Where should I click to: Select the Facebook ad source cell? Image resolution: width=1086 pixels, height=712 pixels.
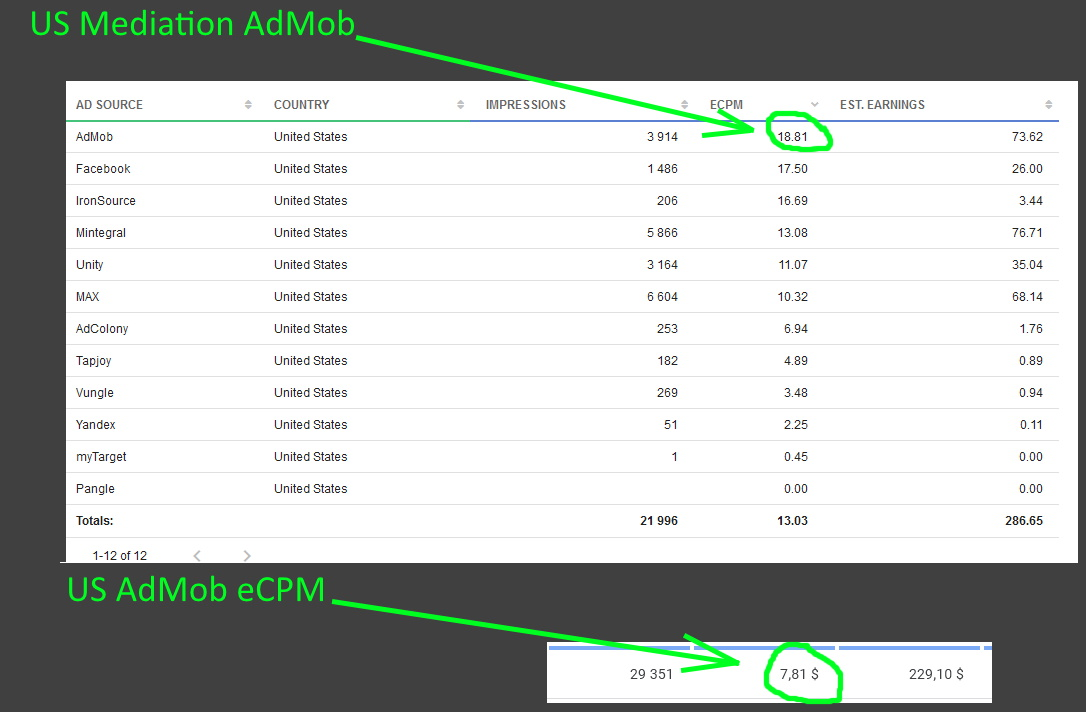click(x=103, y=168)
